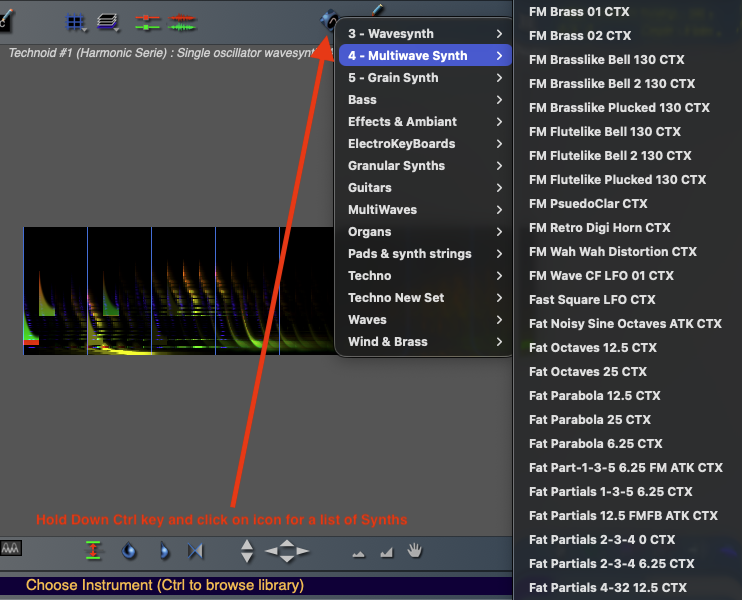Select the hand pan tool

click(x=415, y=550)
